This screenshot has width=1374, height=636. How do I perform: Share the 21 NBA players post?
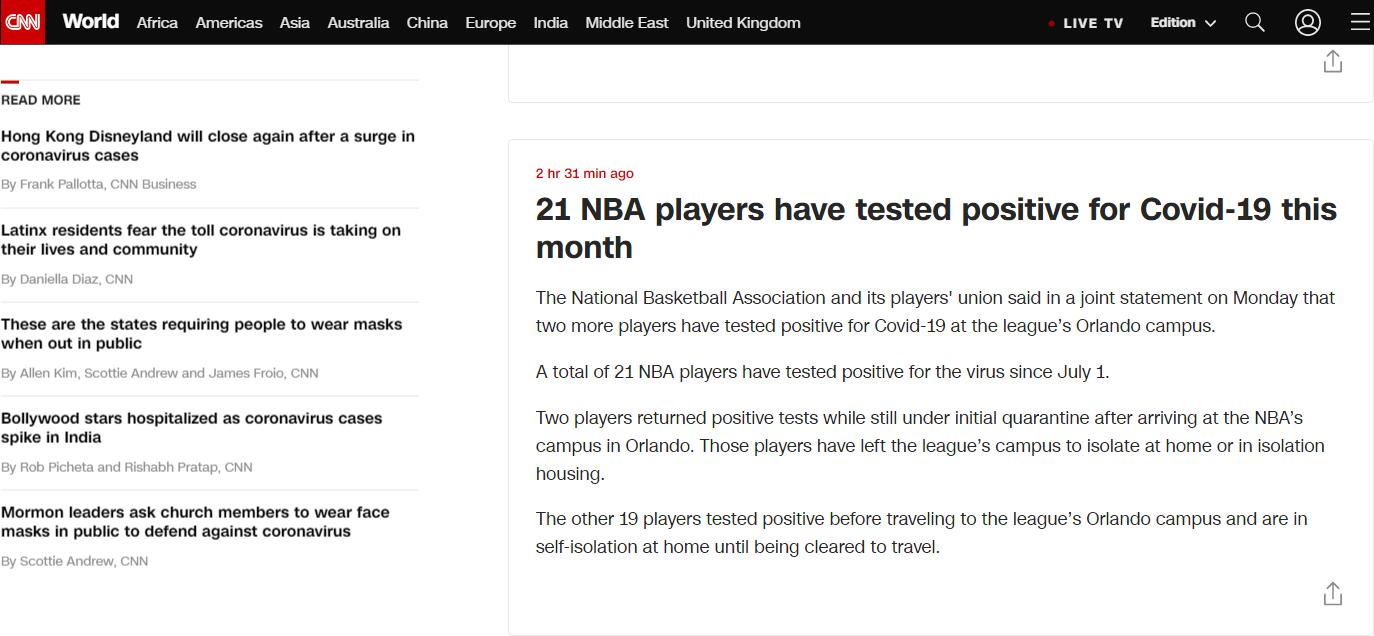[1332, 593]
